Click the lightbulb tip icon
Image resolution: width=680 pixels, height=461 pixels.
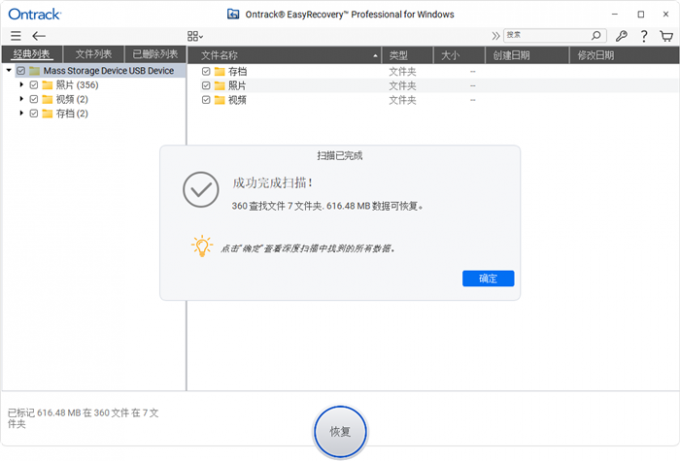point(202,246)
